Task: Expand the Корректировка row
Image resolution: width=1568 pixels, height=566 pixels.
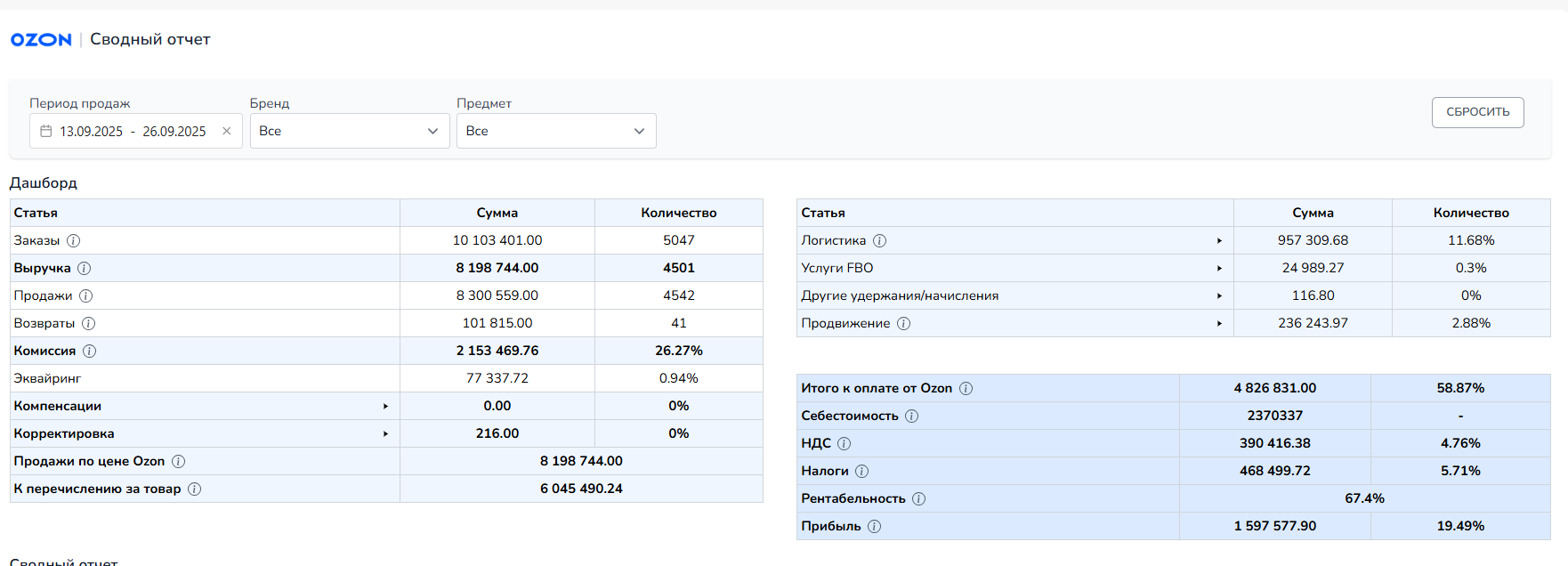Action: click(x=385, y=433)
